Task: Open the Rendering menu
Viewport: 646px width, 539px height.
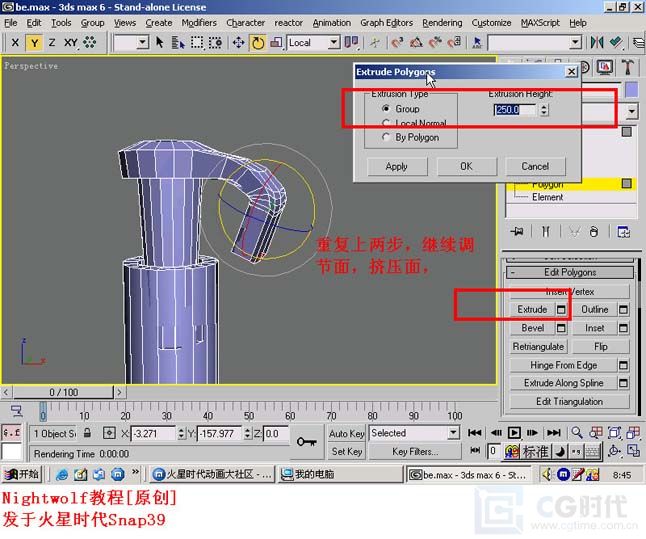Action: pyautogui.click(x=442, y=23)
